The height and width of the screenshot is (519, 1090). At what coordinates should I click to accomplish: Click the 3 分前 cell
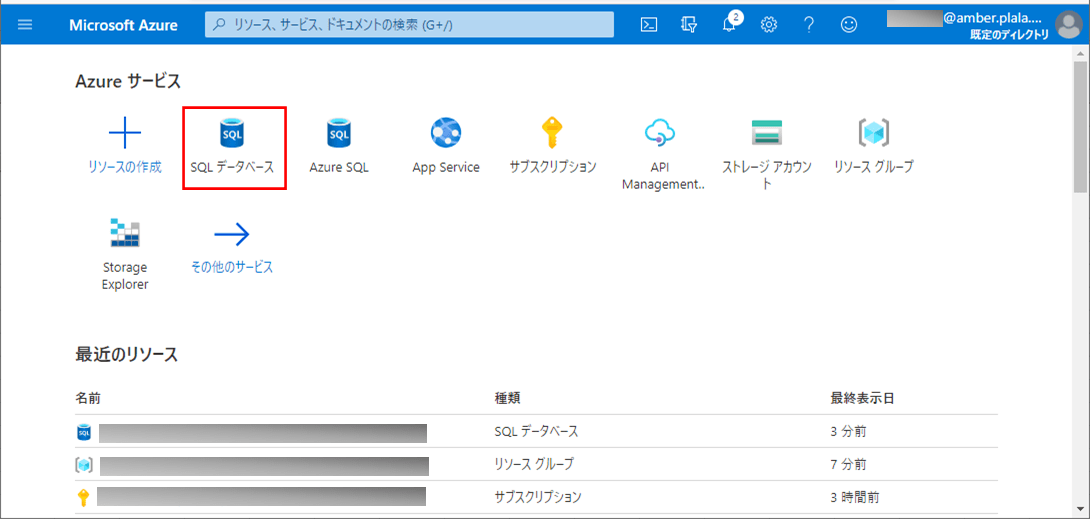[x=848, y=431]
